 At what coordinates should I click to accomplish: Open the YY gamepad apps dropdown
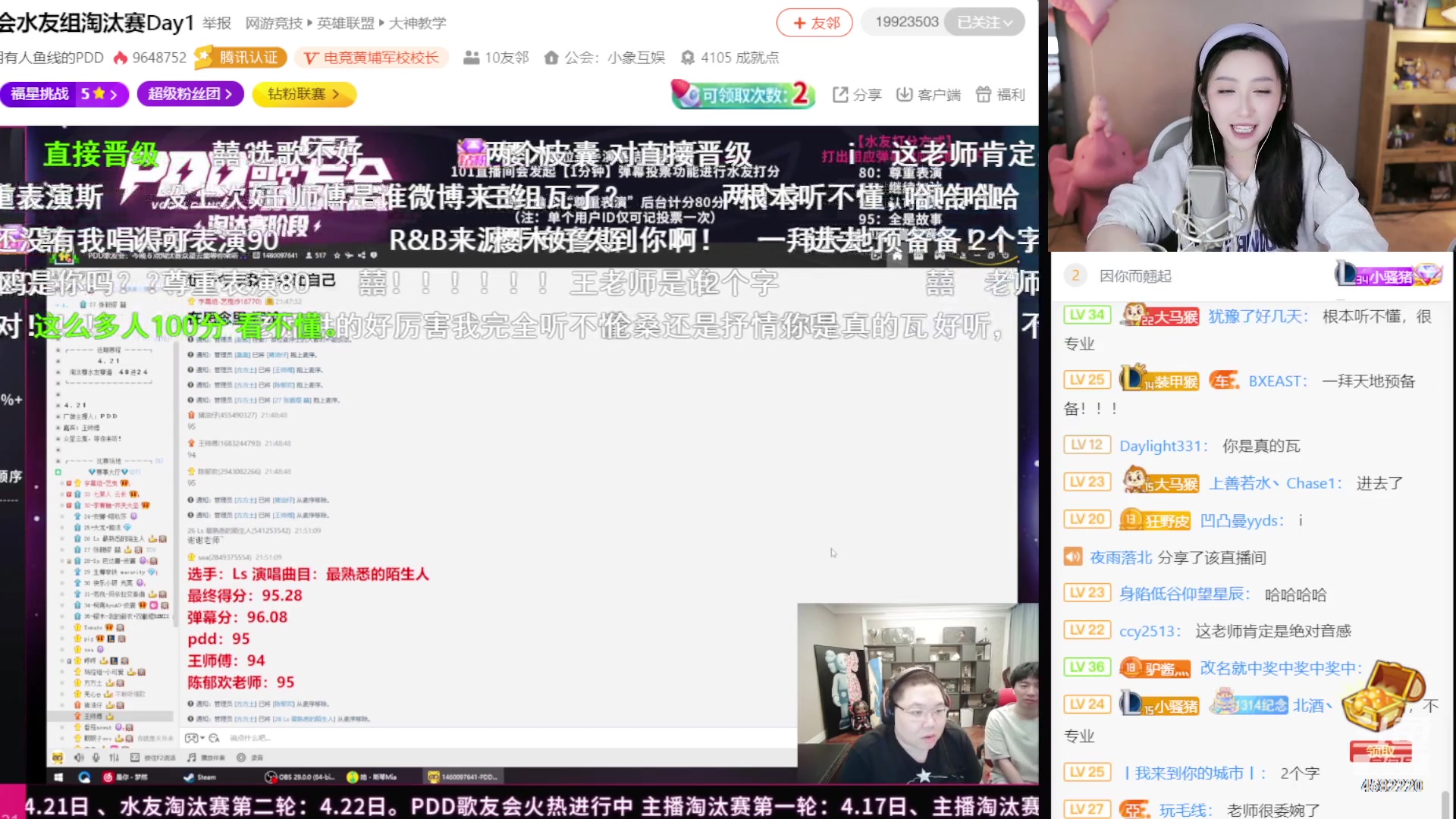click(195, 738)
